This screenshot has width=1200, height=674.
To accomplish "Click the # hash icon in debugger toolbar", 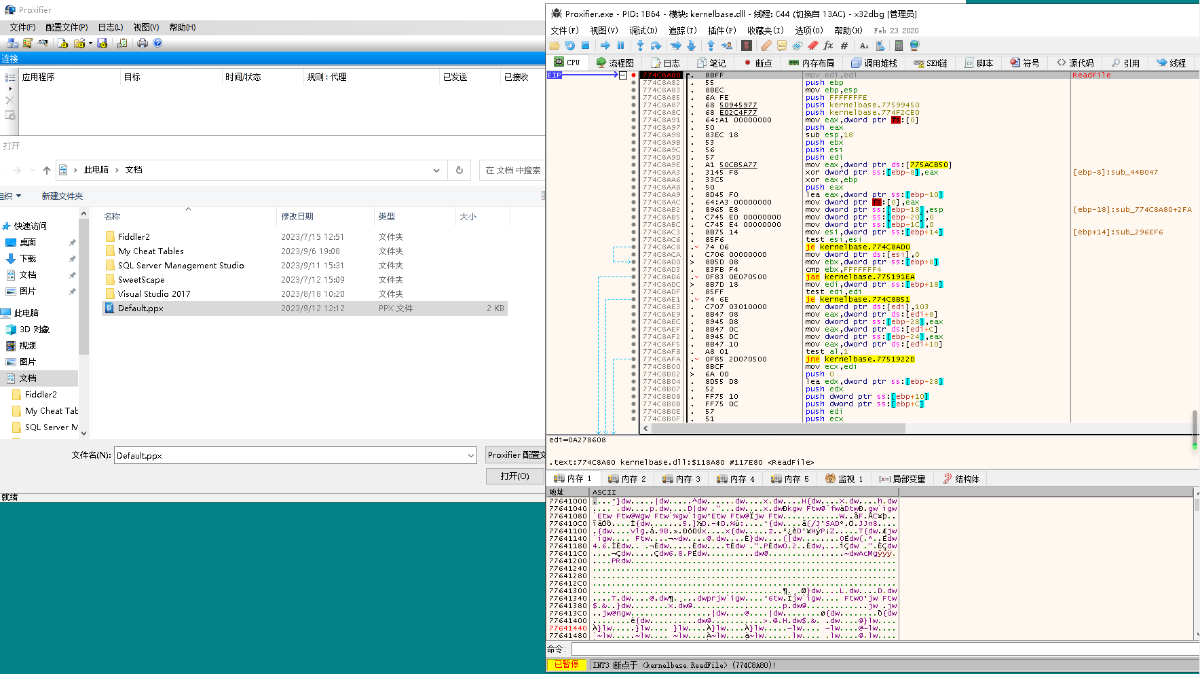I will [845, 45].
